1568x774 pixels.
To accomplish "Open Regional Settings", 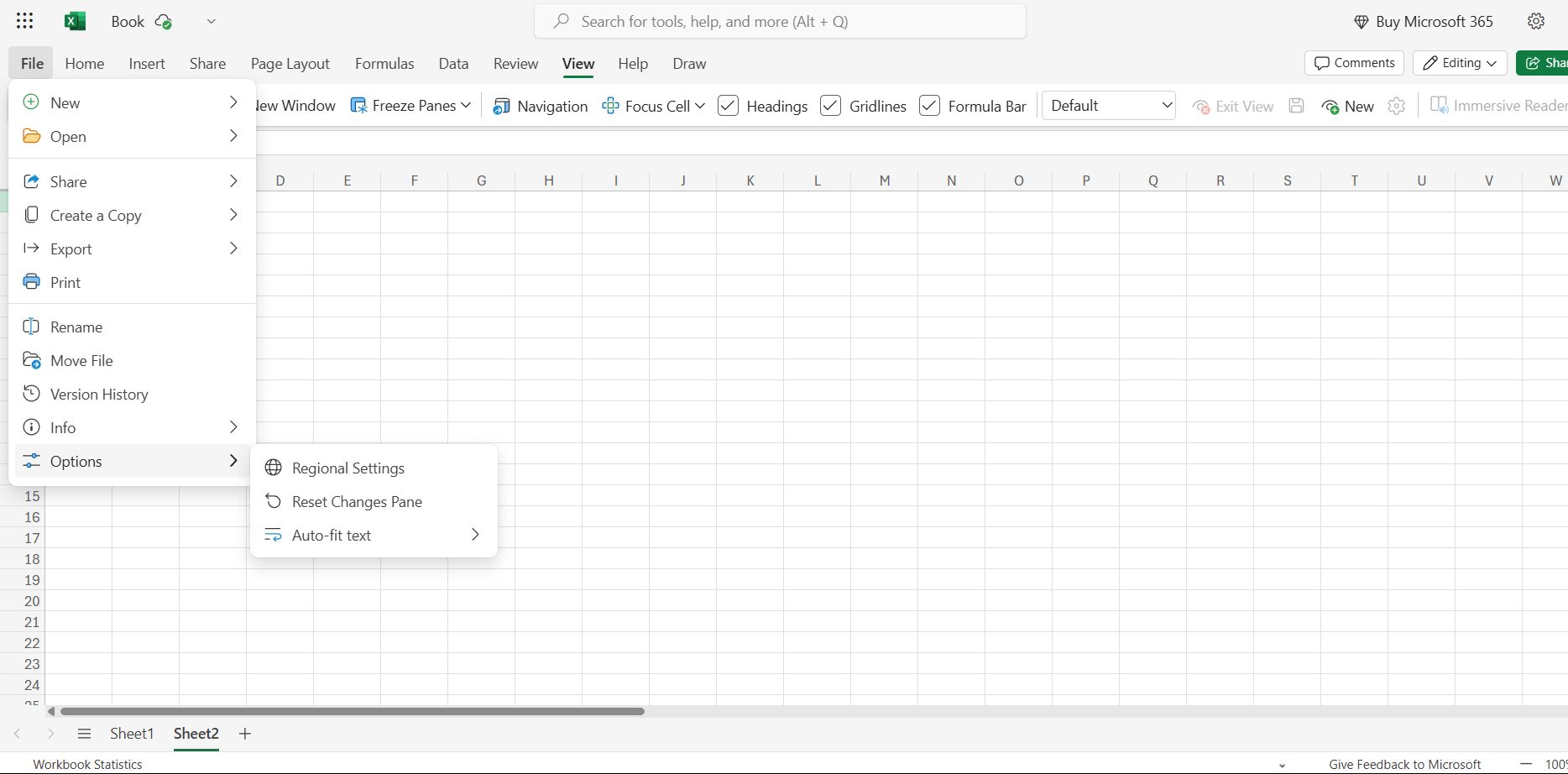I will (x=348, y=468).
